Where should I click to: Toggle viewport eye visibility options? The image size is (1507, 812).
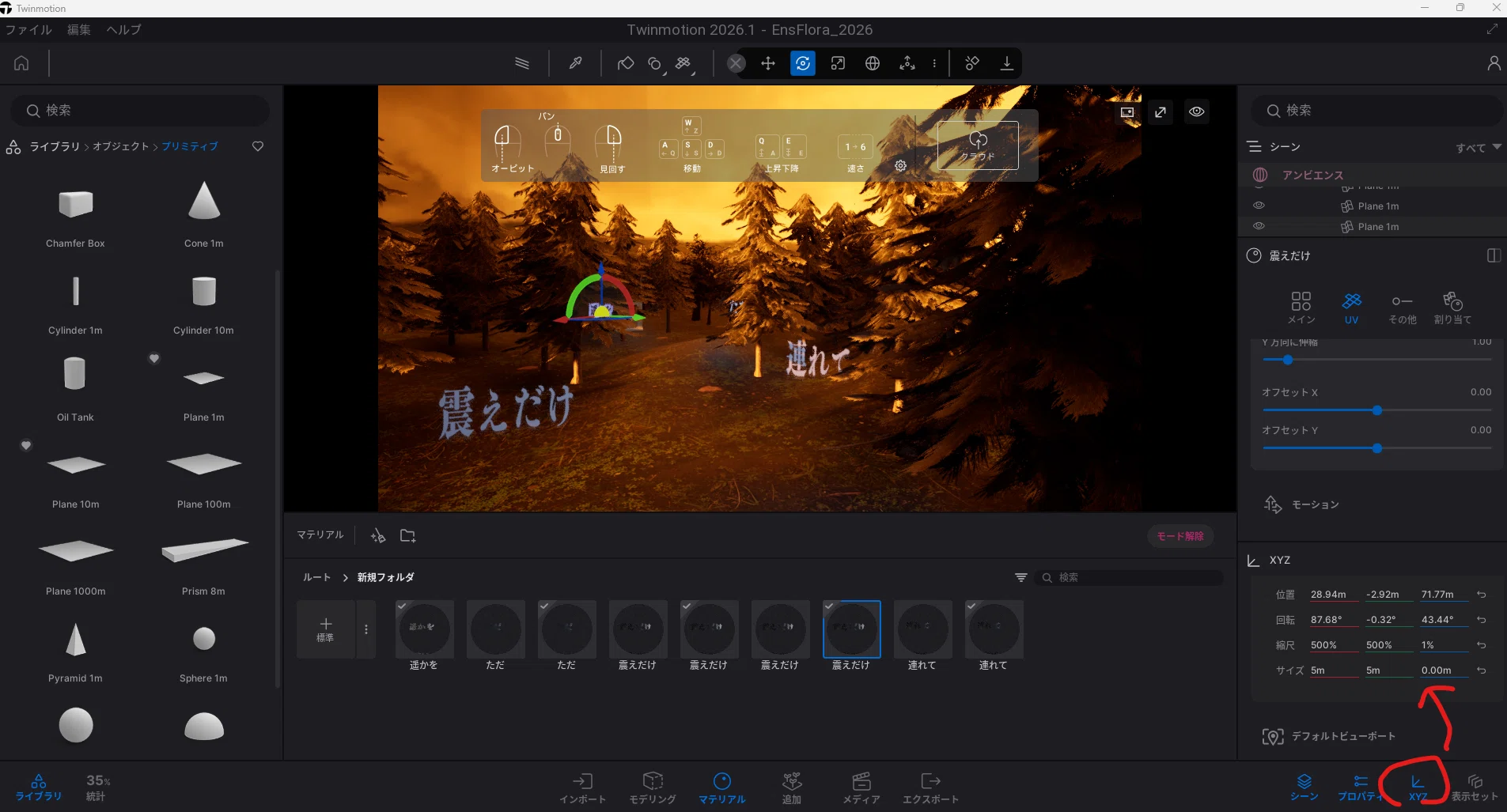click(1197, 112)
